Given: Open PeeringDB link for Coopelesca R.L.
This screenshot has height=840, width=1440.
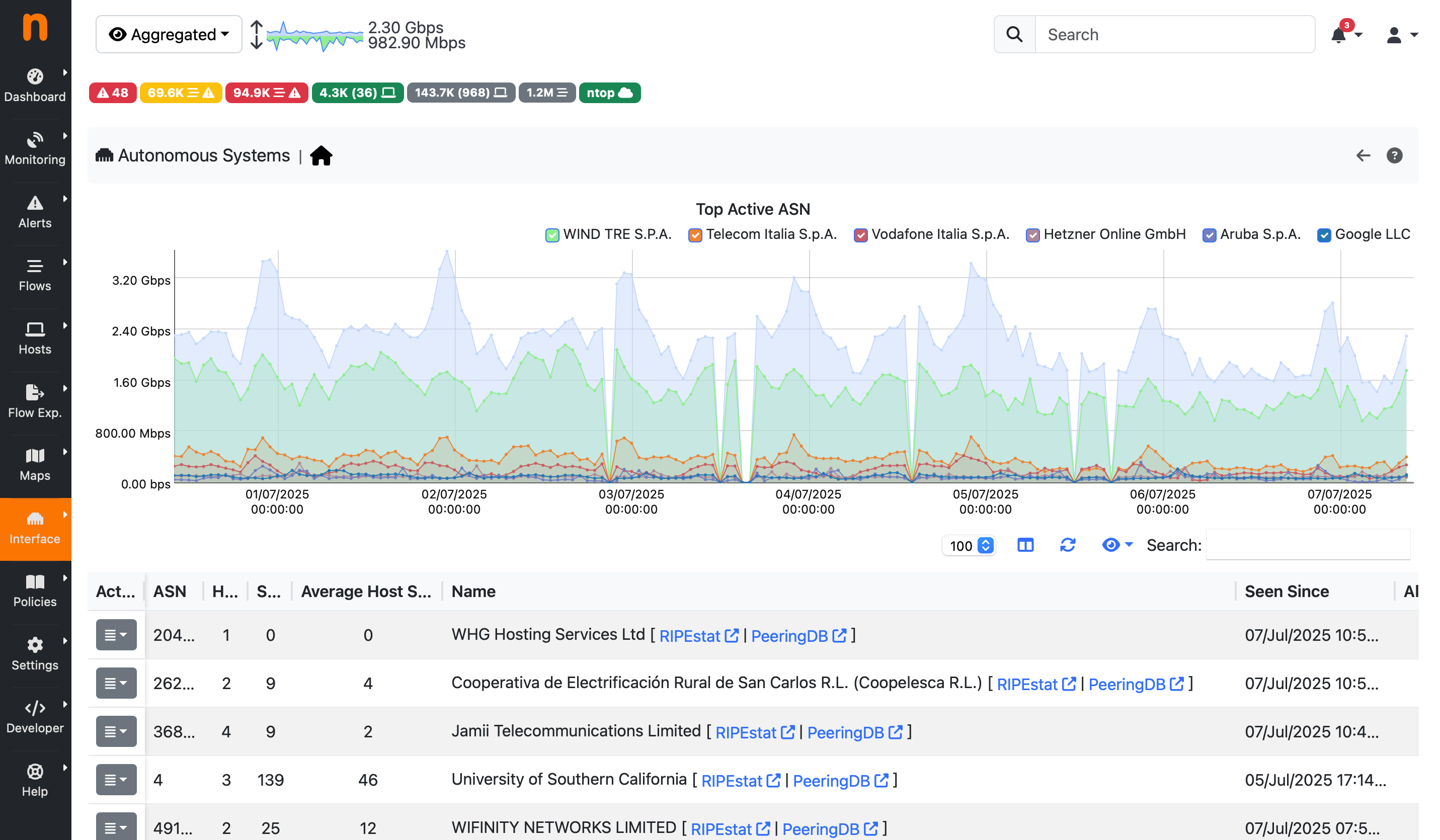Looking at the screenshot, I should tap(1136, 684).
